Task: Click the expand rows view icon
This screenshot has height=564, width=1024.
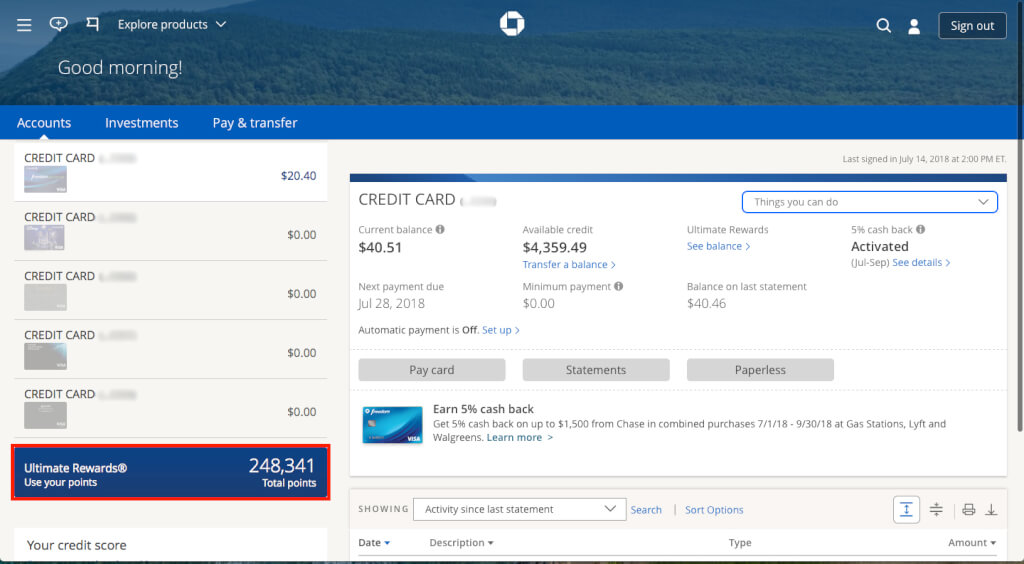Action: click(x=906, y=509)
